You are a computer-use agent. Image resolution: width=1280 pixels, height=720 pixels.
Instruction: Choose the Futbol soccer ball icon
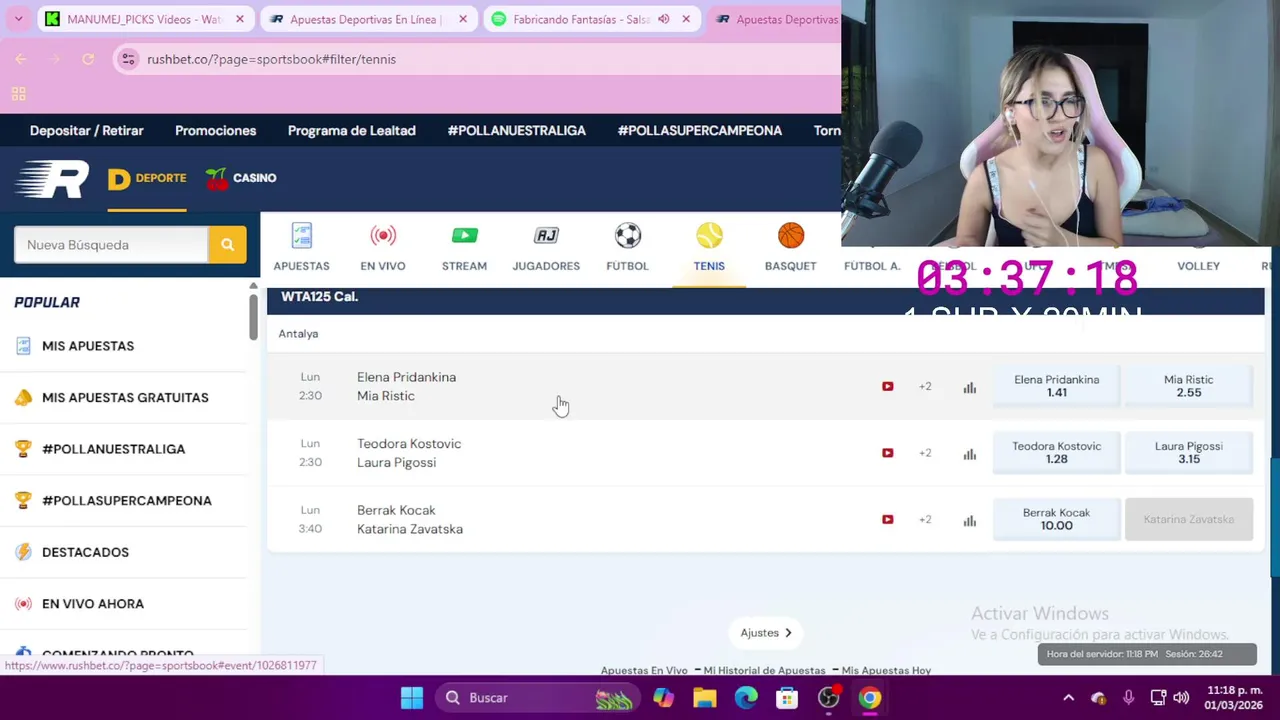coord(628,236)
